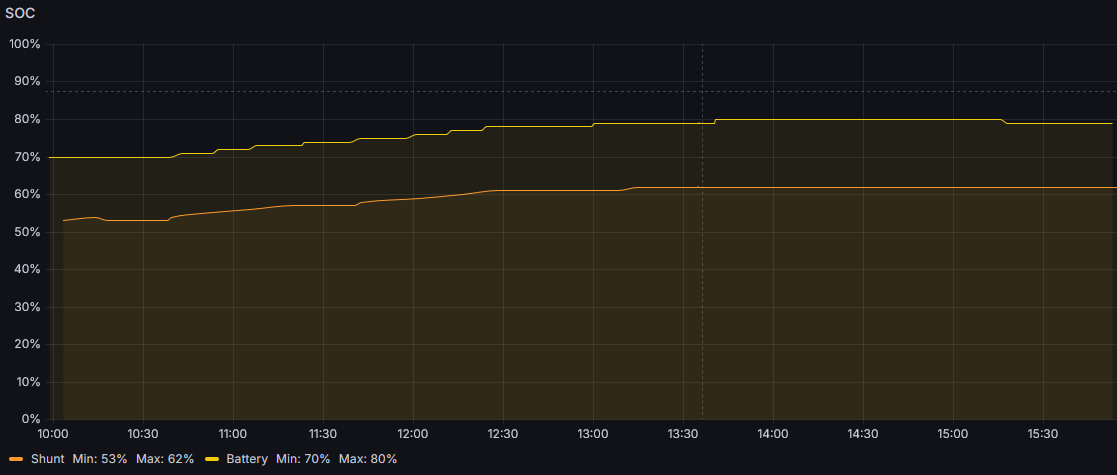Click the Battery 'Max: 80%' legend value
The height and width of the screenshot is (475, 1117).
[368, 459]
